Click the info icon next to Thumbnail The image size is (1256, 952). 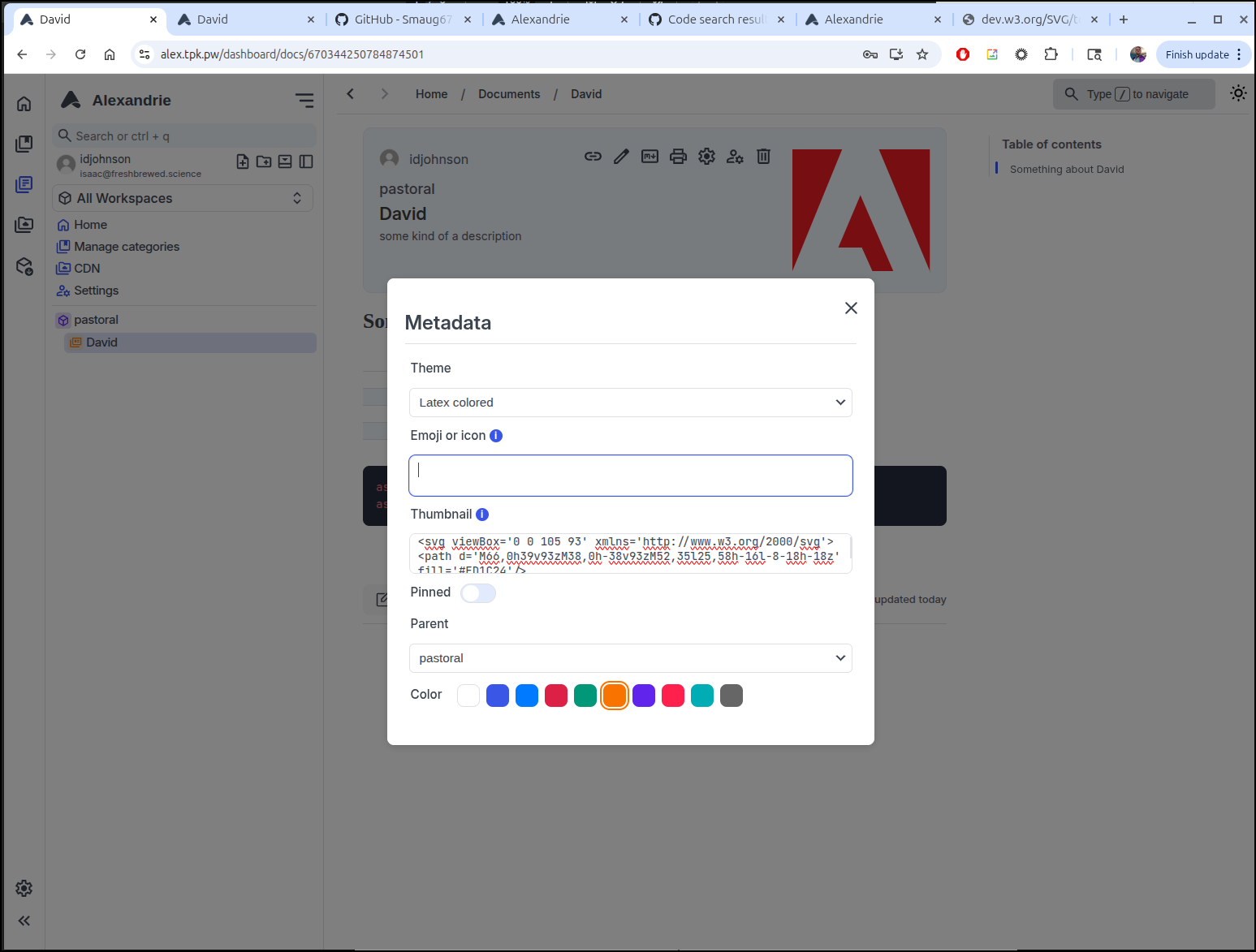point(482,515)
